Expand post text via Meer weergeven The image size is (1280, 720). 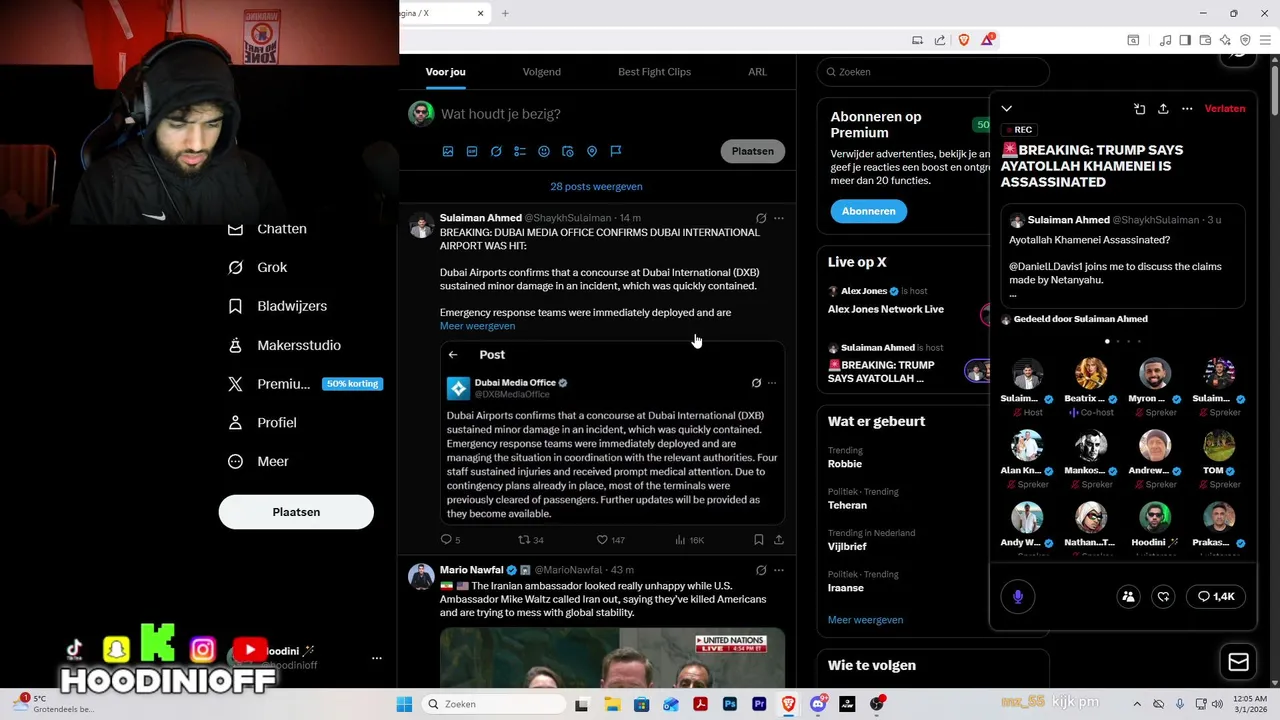[477, 326]
